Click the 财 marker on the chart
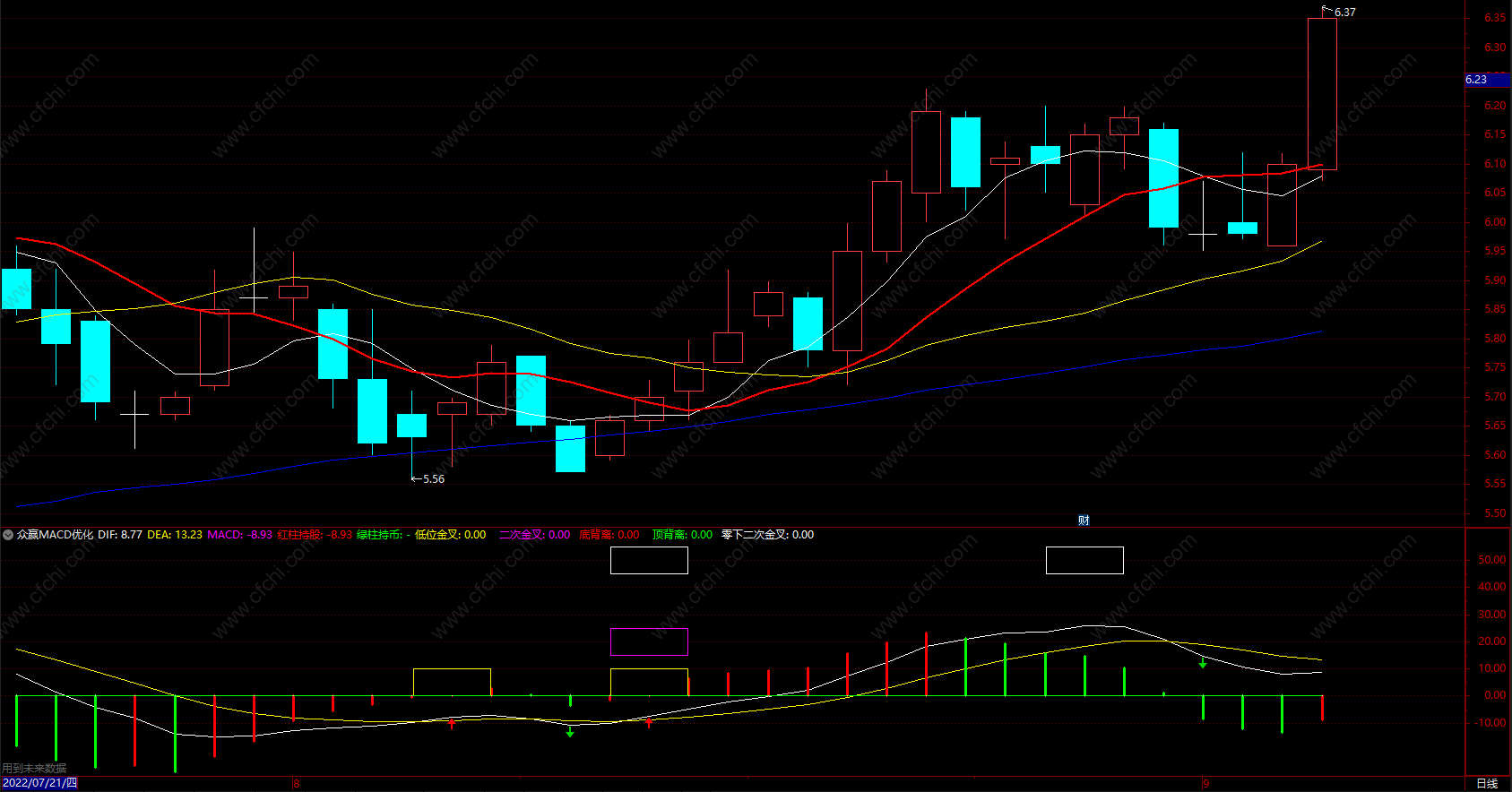This screenshot has width=1512, height=792. [x=1084, y=521]
